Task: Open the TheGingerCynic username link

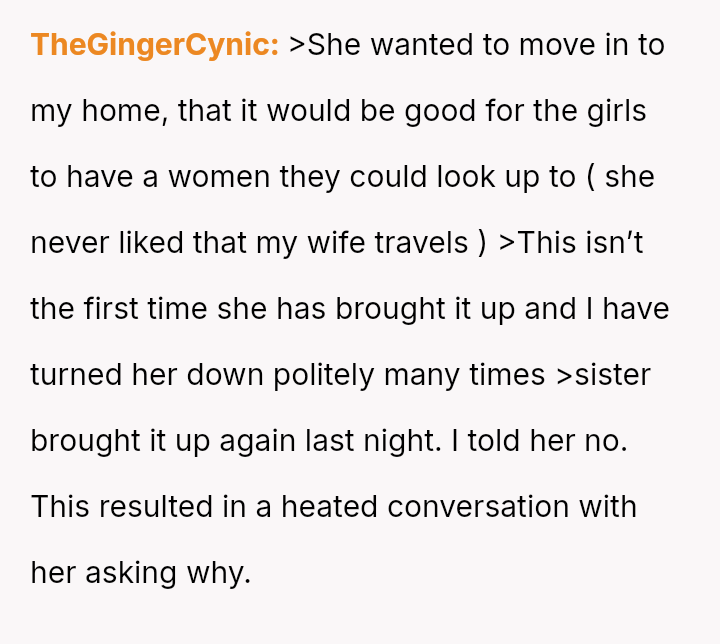Action: click(x=154, y=45)
